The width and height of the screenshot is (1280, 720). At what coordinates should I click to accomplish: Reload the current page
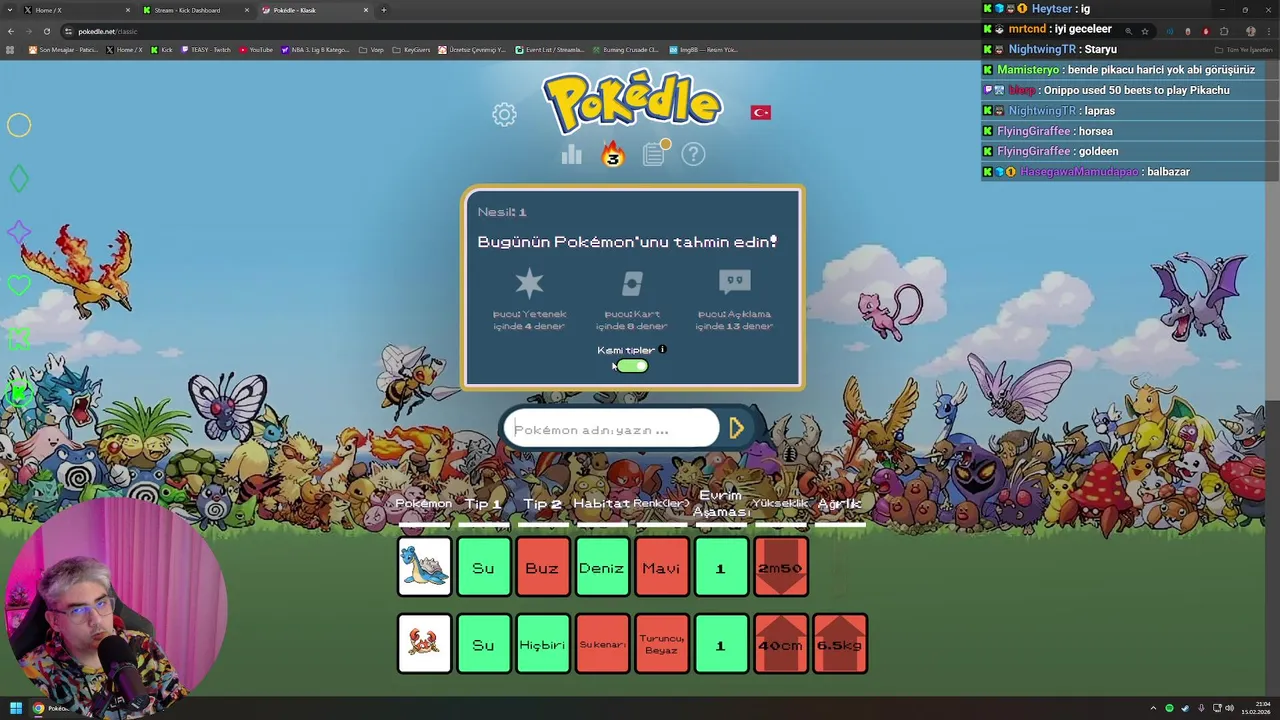coord(46,31)
